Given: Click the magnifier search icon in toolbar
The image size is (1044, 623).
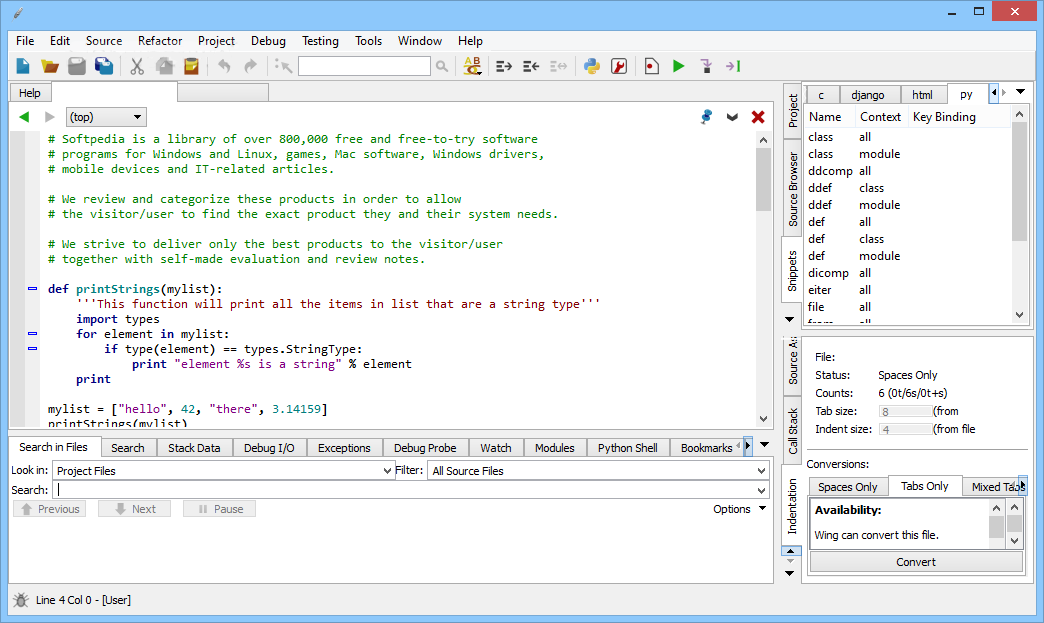Looking at the screenshot, I should click(441, 66).
